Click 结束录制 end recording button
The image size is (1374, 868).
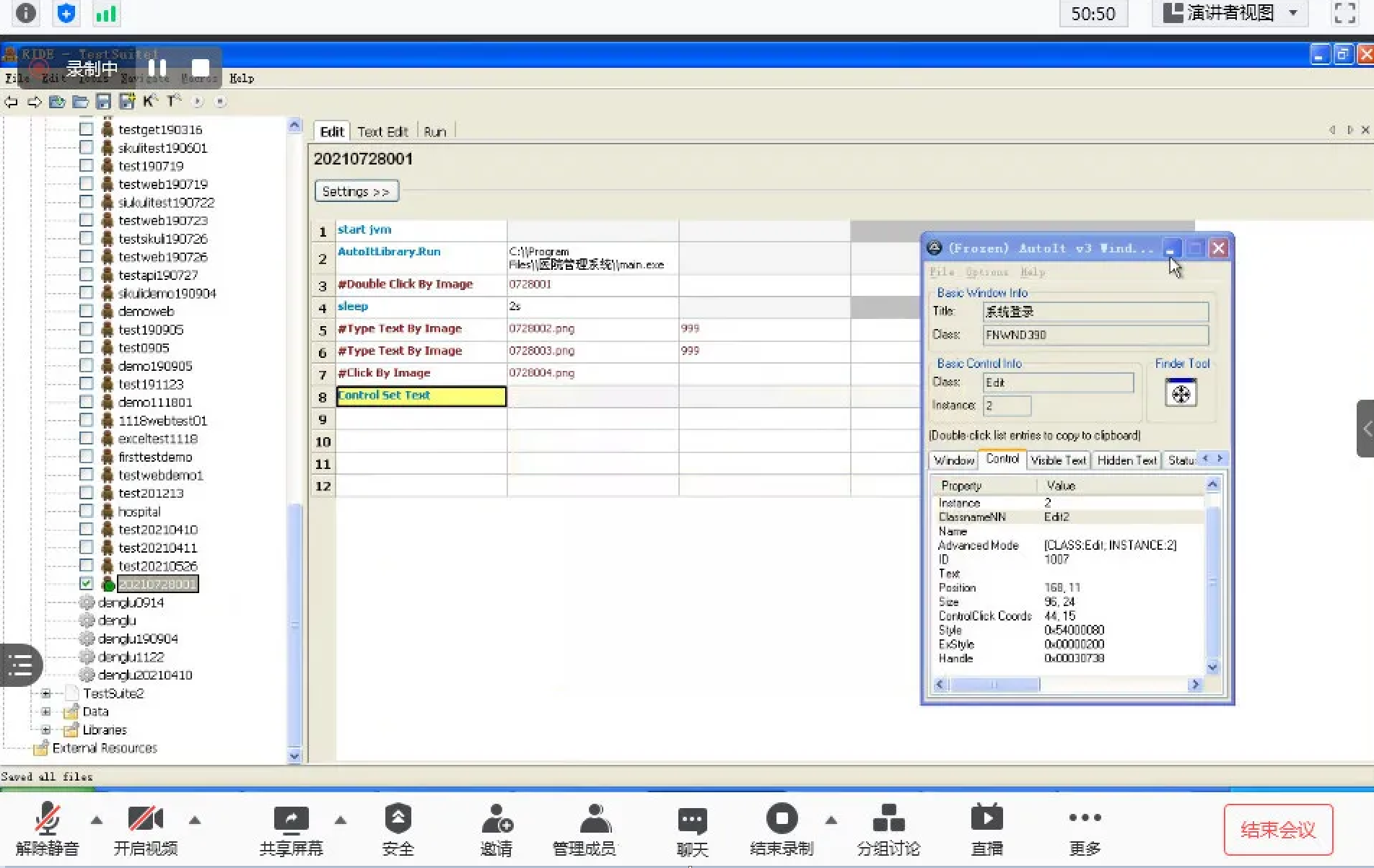click(782, 830)
